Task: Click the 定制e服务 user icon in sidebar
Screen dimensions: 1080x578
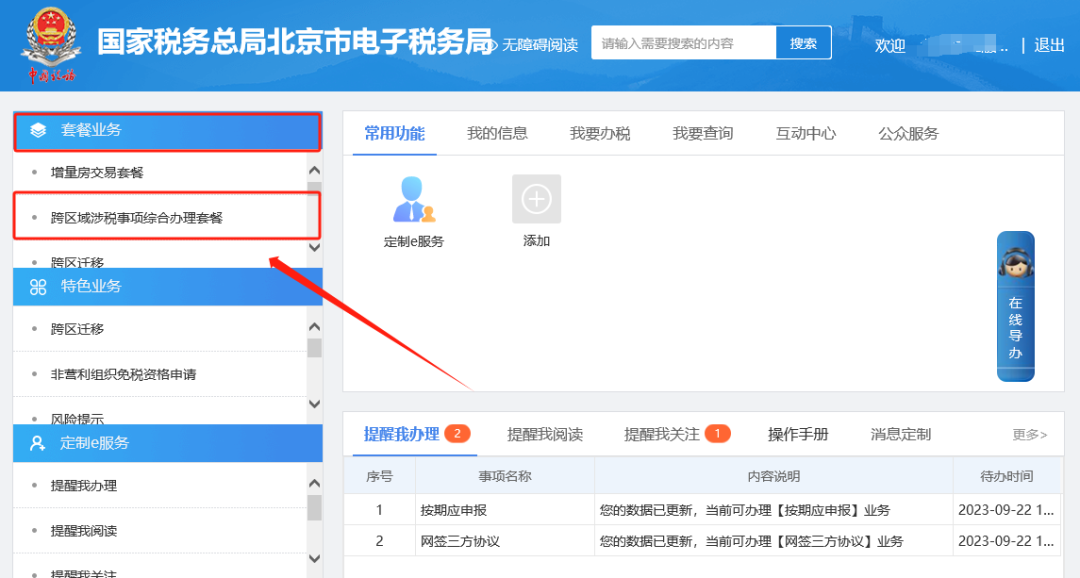Action: point(38,443)
